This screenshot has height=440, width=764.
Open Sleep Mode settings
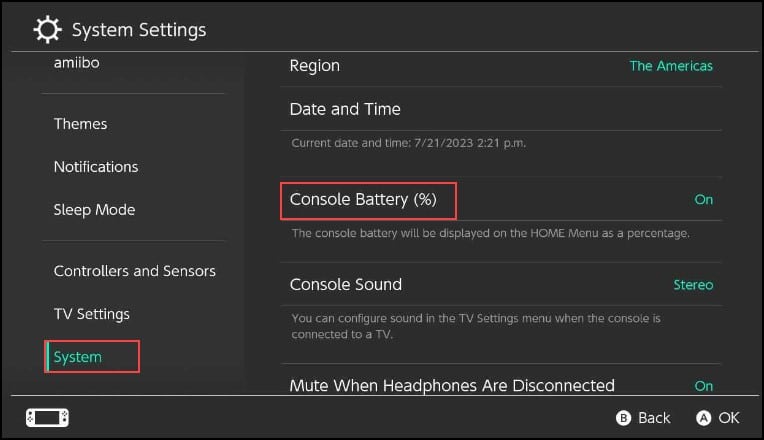pos(94,210)
